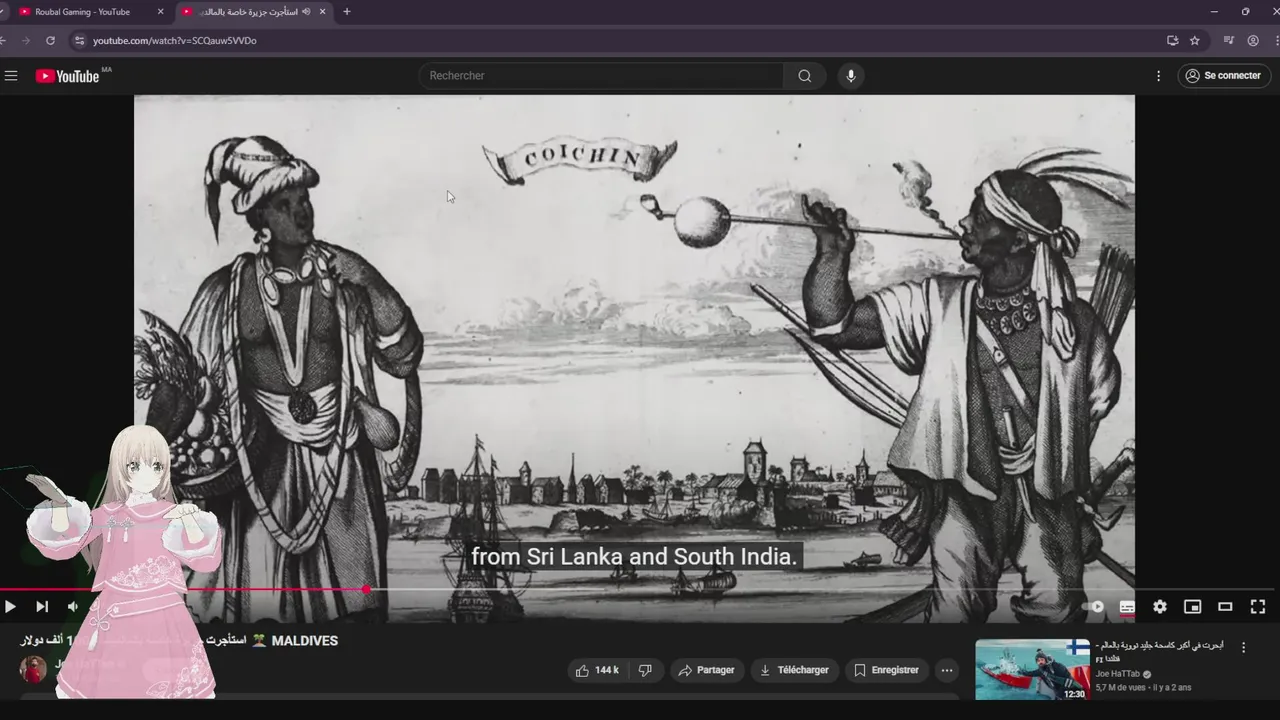Click the video title ending in MALDIVES
This screenshot has width=1280, height=720.
coord(179,641)
